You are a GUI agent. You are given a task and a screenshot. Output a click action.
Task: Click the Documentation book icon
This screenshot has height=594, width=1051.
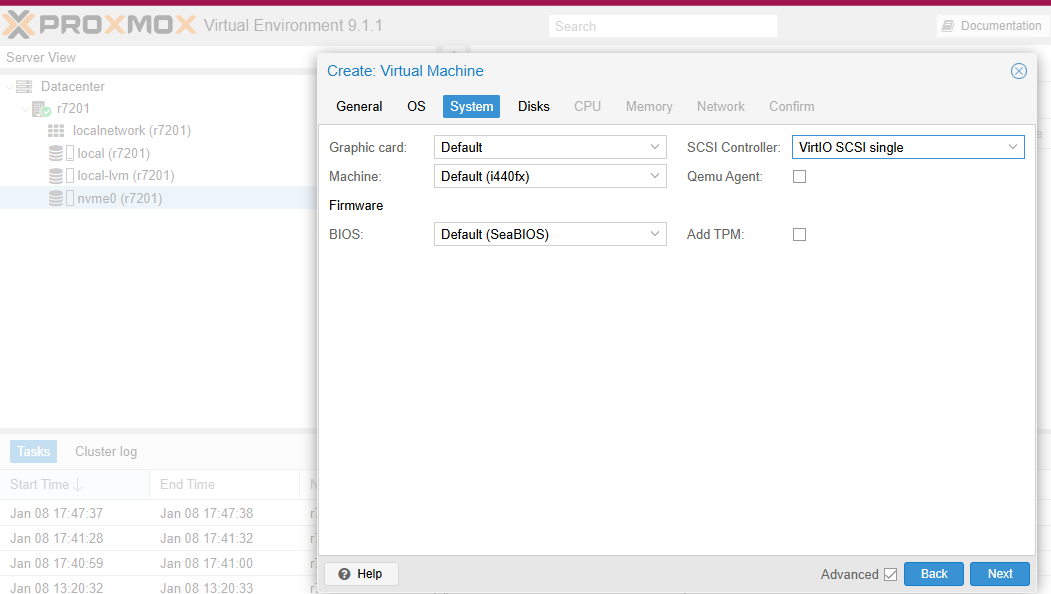947,26
